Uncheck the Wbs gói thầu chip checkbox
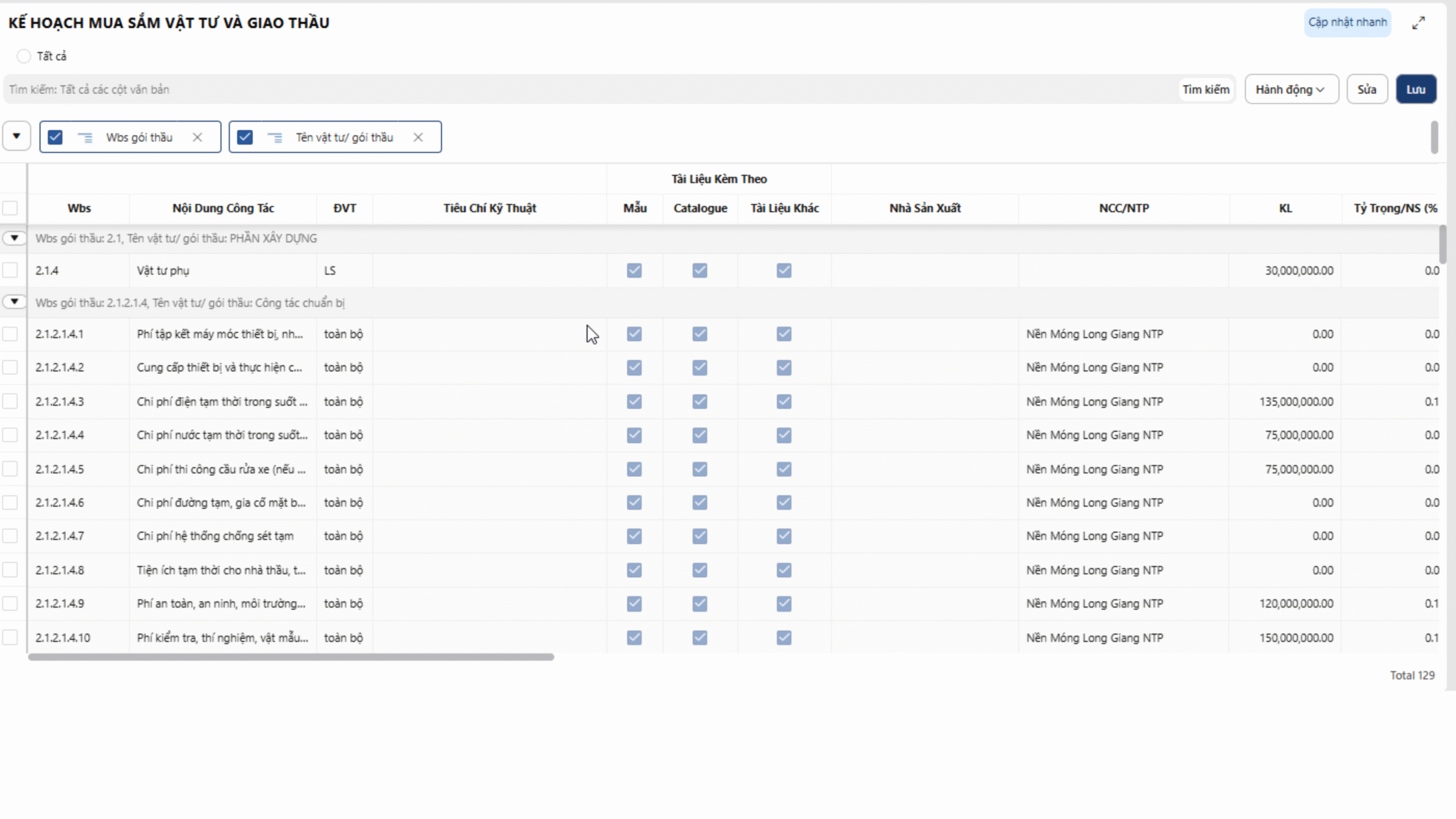The width and height of the screenshot is (1456, 819). (x=55, y=137)
